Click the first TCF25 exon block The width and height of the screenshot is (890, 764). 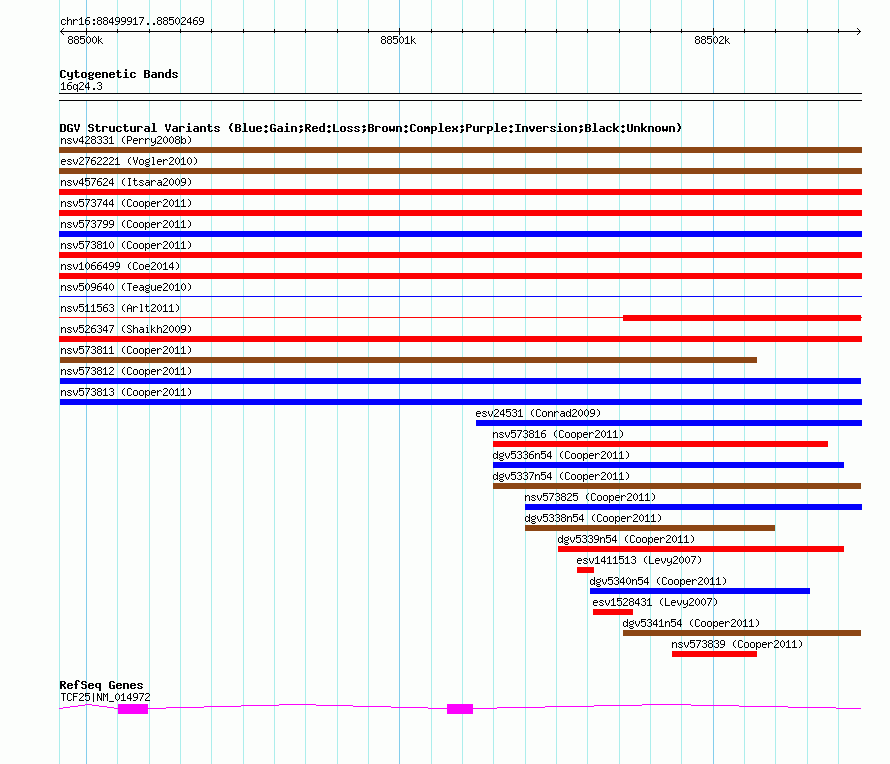pyautogui.click(x=133, y=709)
